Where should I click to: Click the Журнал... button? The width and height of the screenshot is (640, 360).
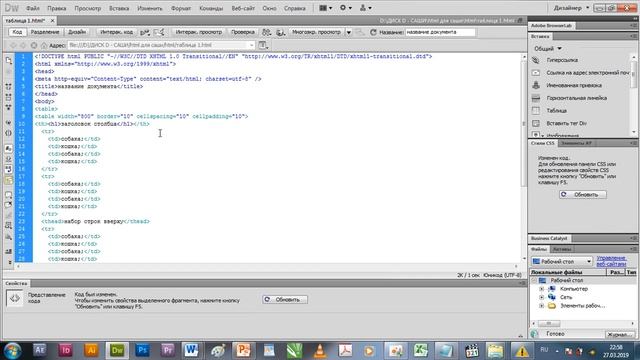pyautogui.click(x=620, y=334)
